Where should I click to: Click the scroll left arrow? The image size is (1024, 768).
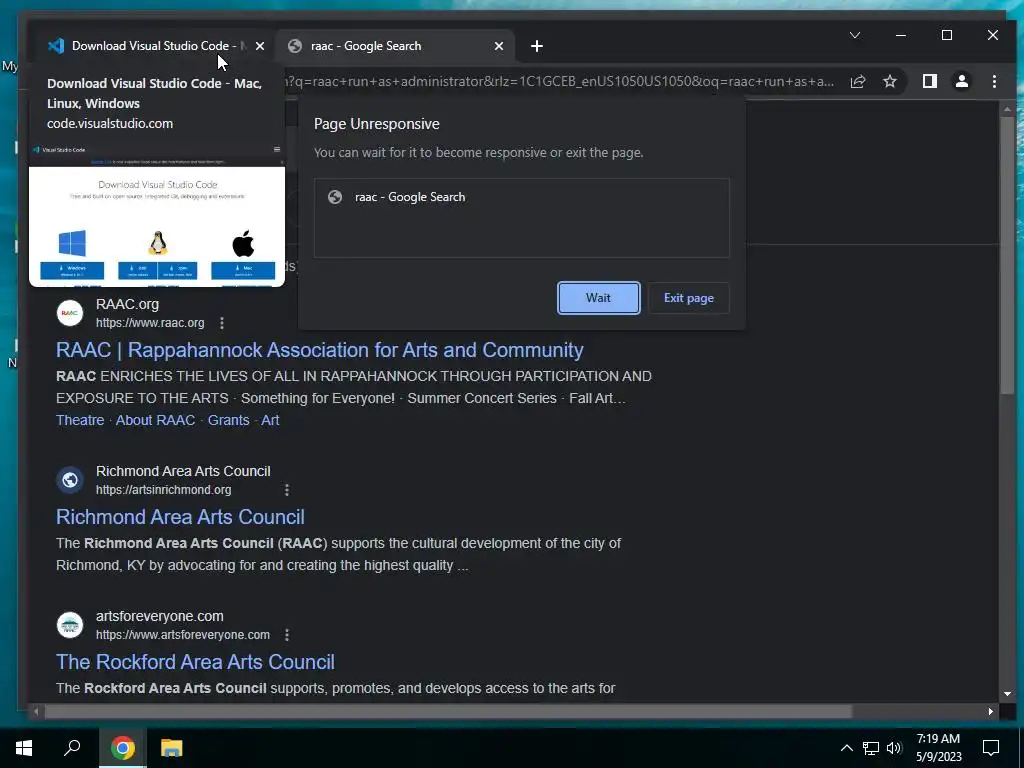(x=36, y=711)
